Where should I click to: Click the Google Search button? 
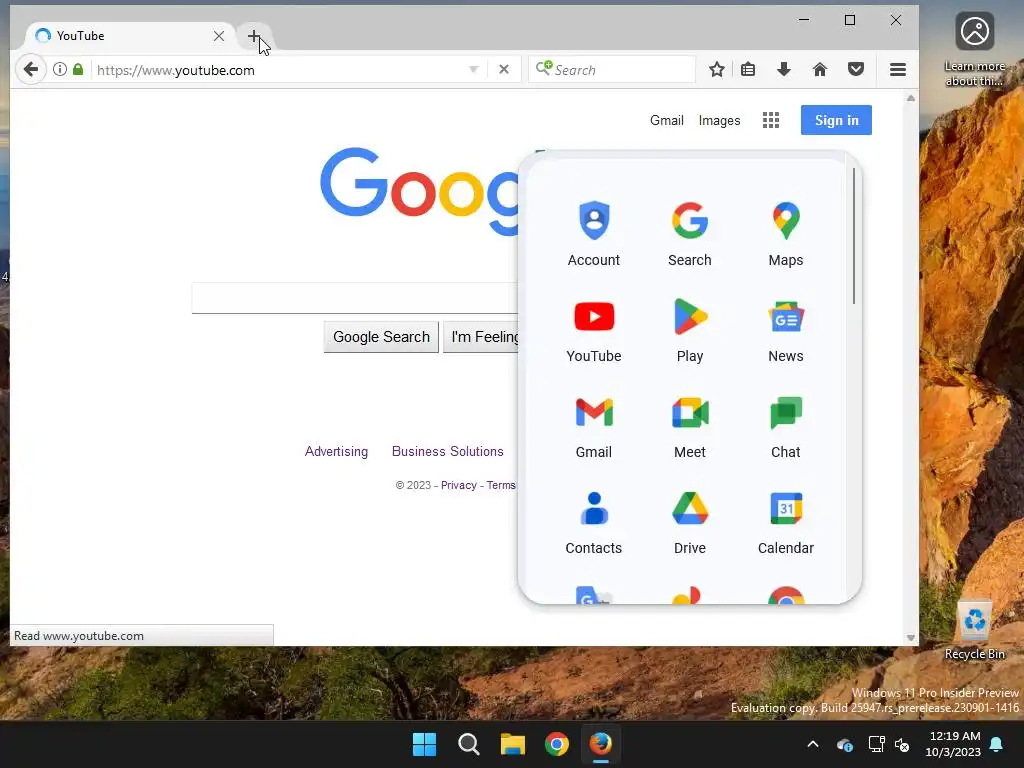(381, 337)
